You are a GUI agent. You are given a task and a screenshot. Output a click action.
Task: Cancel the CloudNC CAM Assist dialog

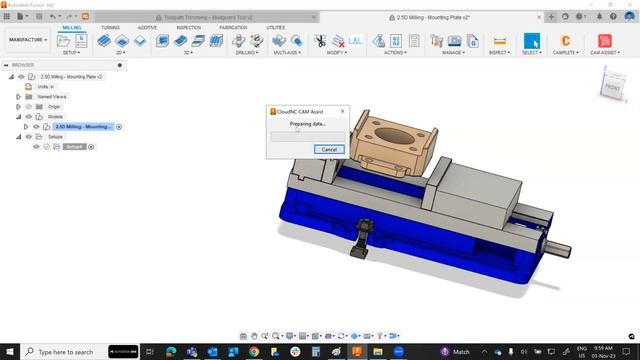pos(329,149)
